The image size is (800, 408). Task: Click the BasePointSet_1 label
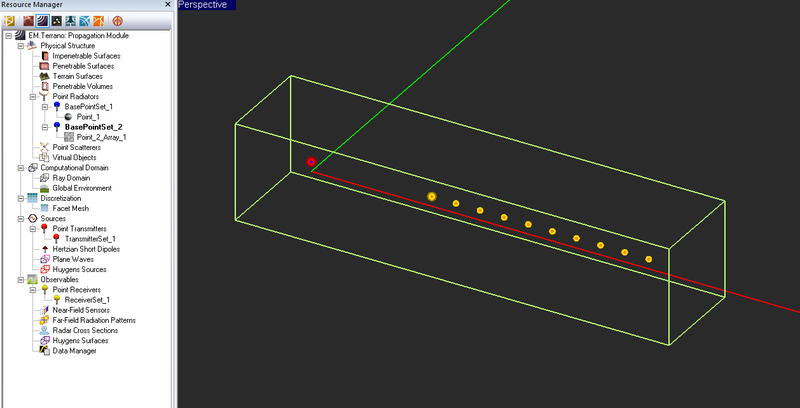[x=89, y=107]
